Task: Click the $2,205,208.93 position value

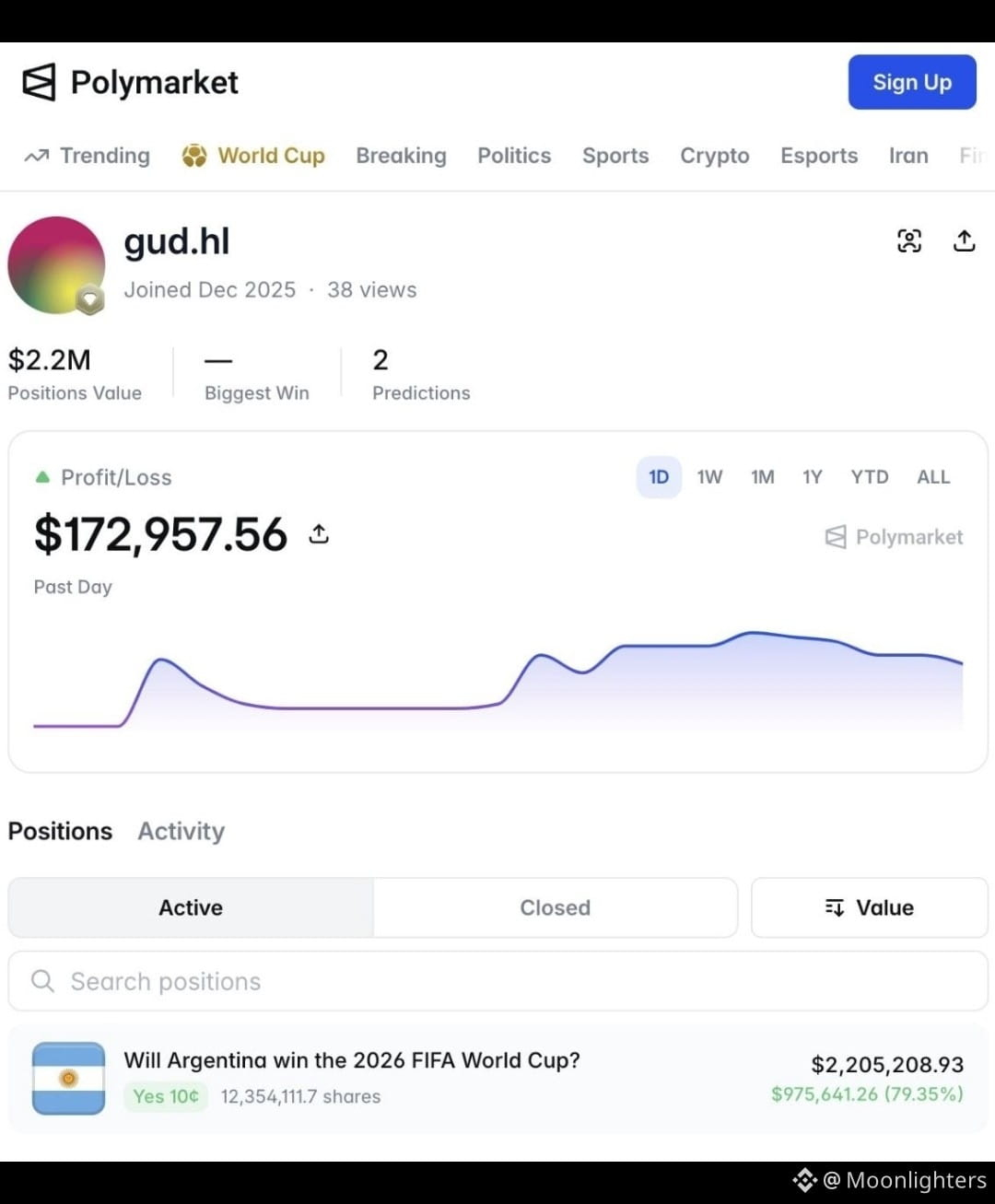Action: (887, 1065)
